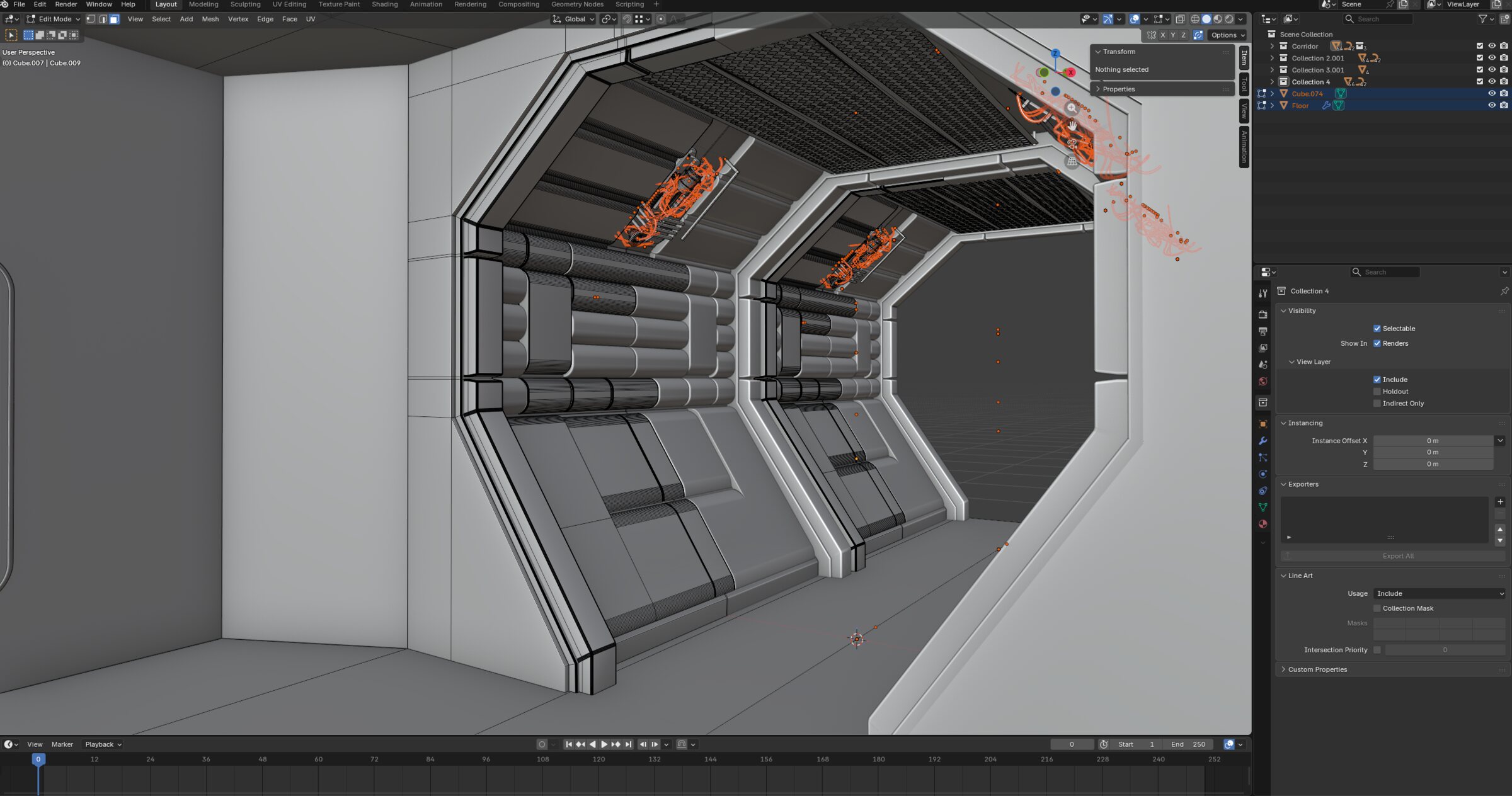Exclude Corridor collection via its checkbox
Viewport: 1512px width, 796px height.
[1480, 46]
